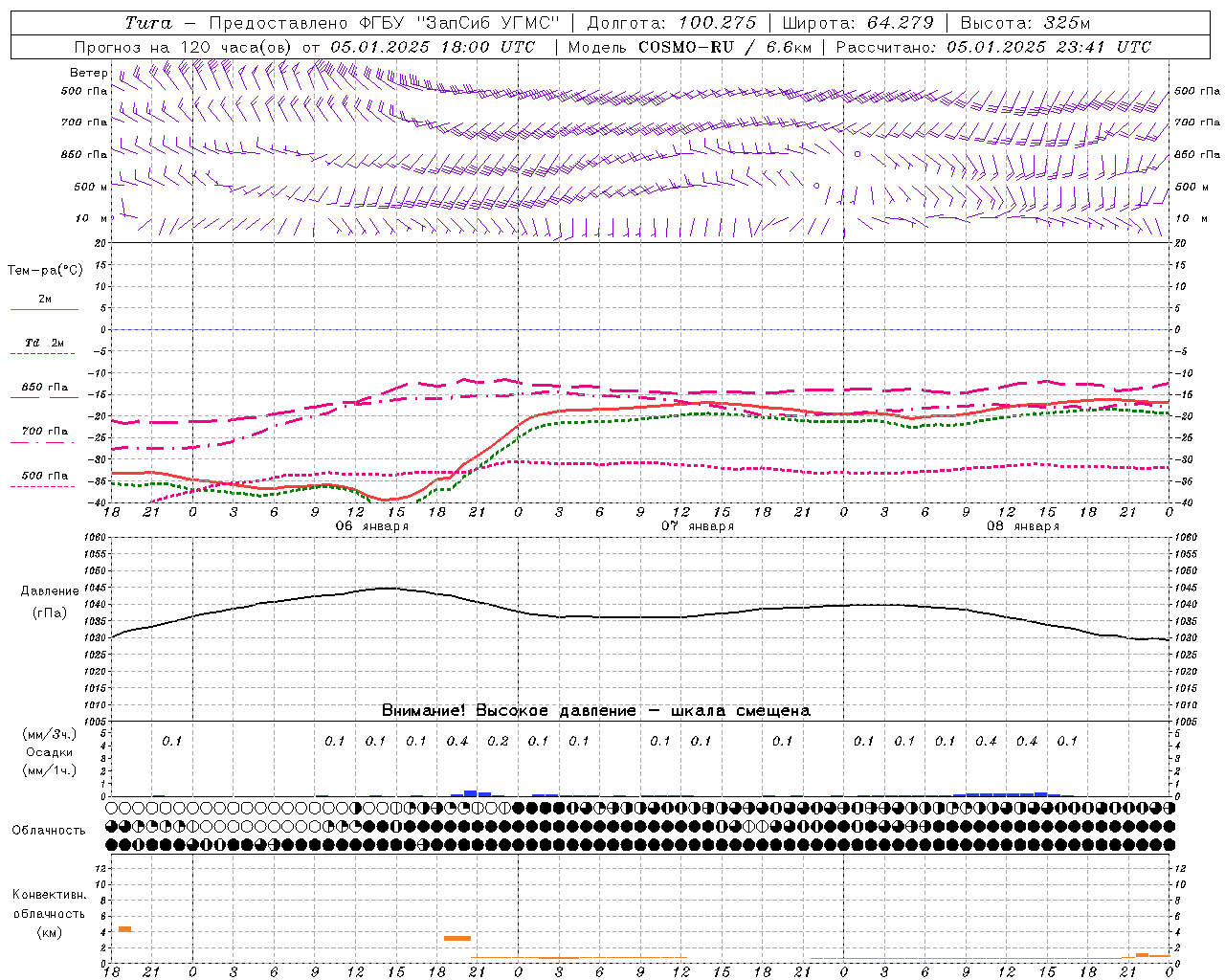
Task: Click the calm-wind circle at 850 гПа level
Action: click(x=857, y=153)
